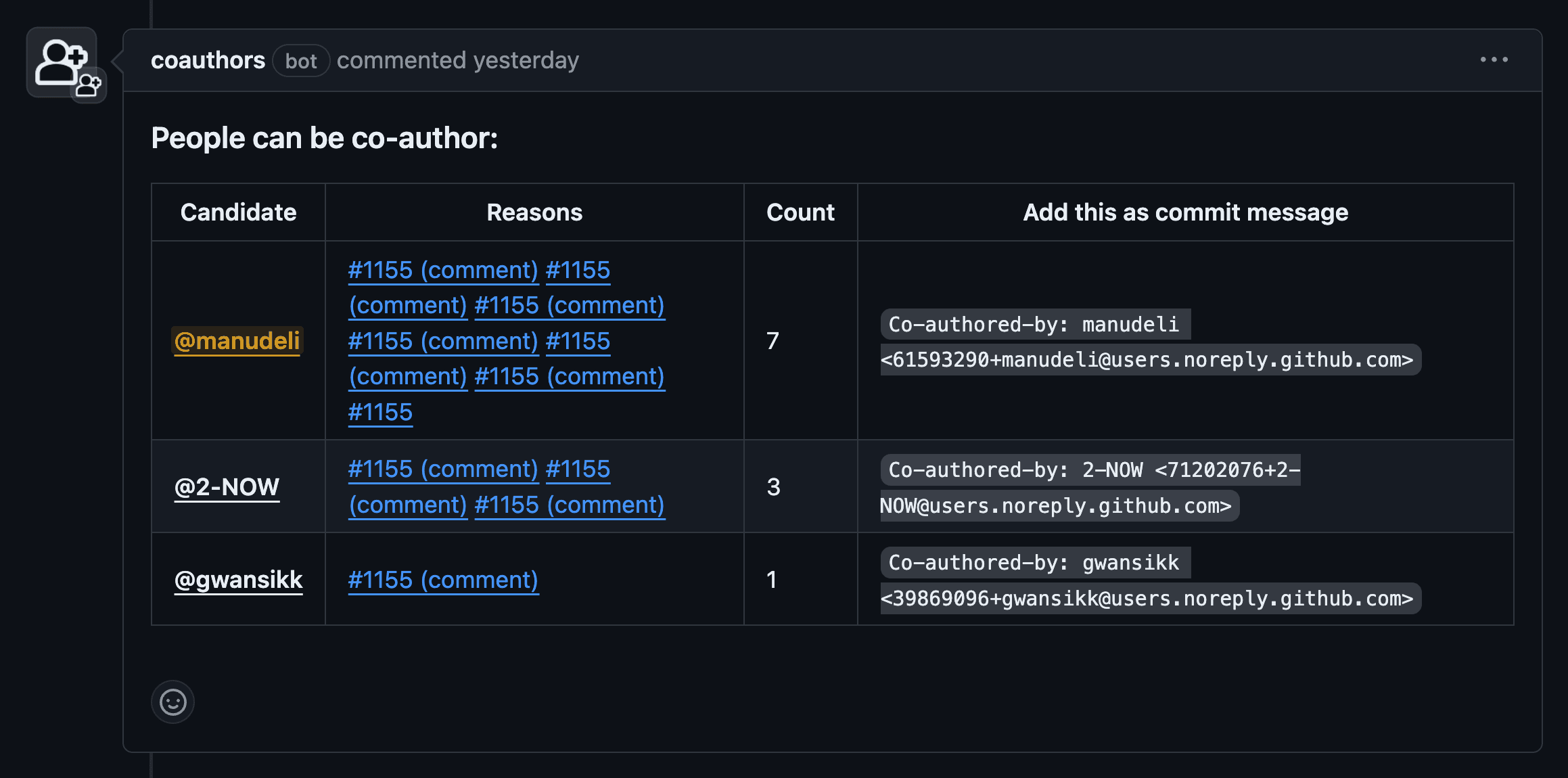The height and width of the screenshot is (778, 1568).
Task: Open gwansikk's #1155 (comment) reason link
Action: (443, 580)
